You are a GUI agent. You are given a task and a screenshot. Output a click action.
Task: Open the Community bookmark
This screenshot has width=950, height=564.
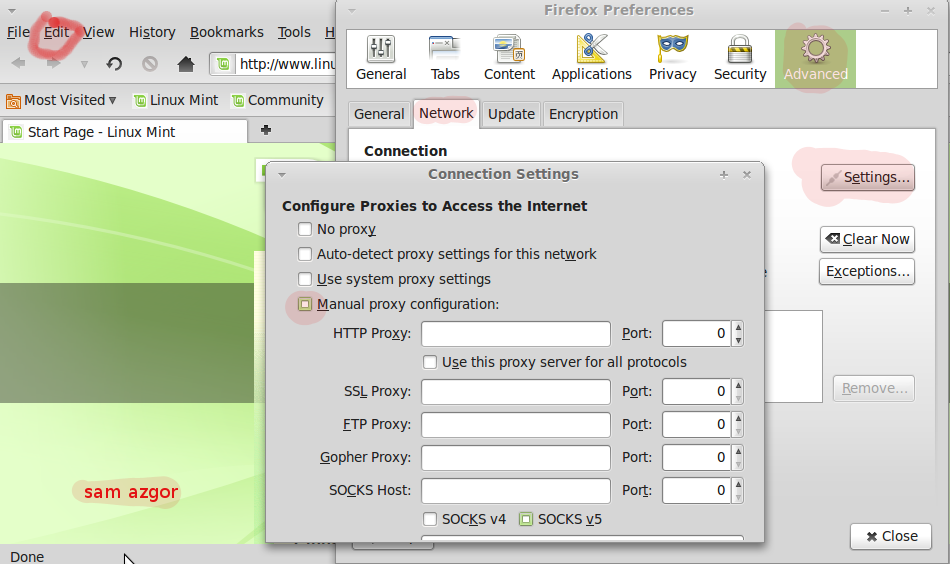tap(278, 101)
